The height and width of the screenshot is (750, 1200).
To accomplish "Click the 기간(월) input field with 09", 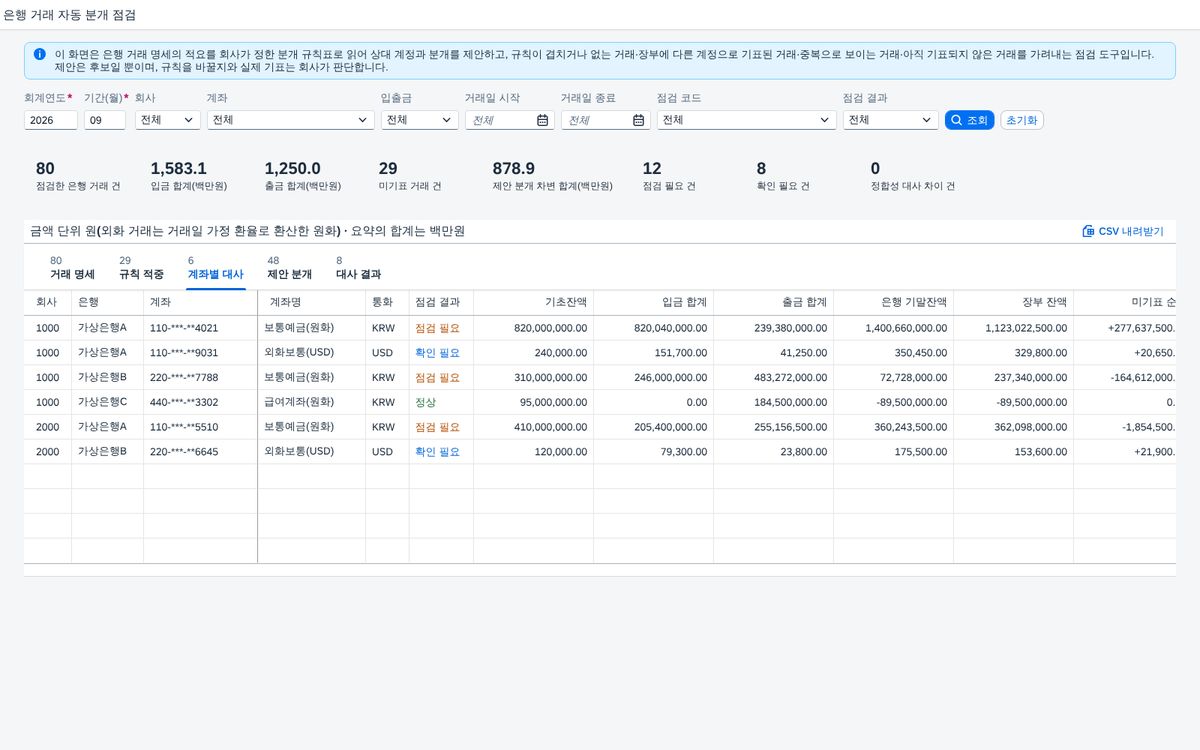I will click(x=105, y=120).
